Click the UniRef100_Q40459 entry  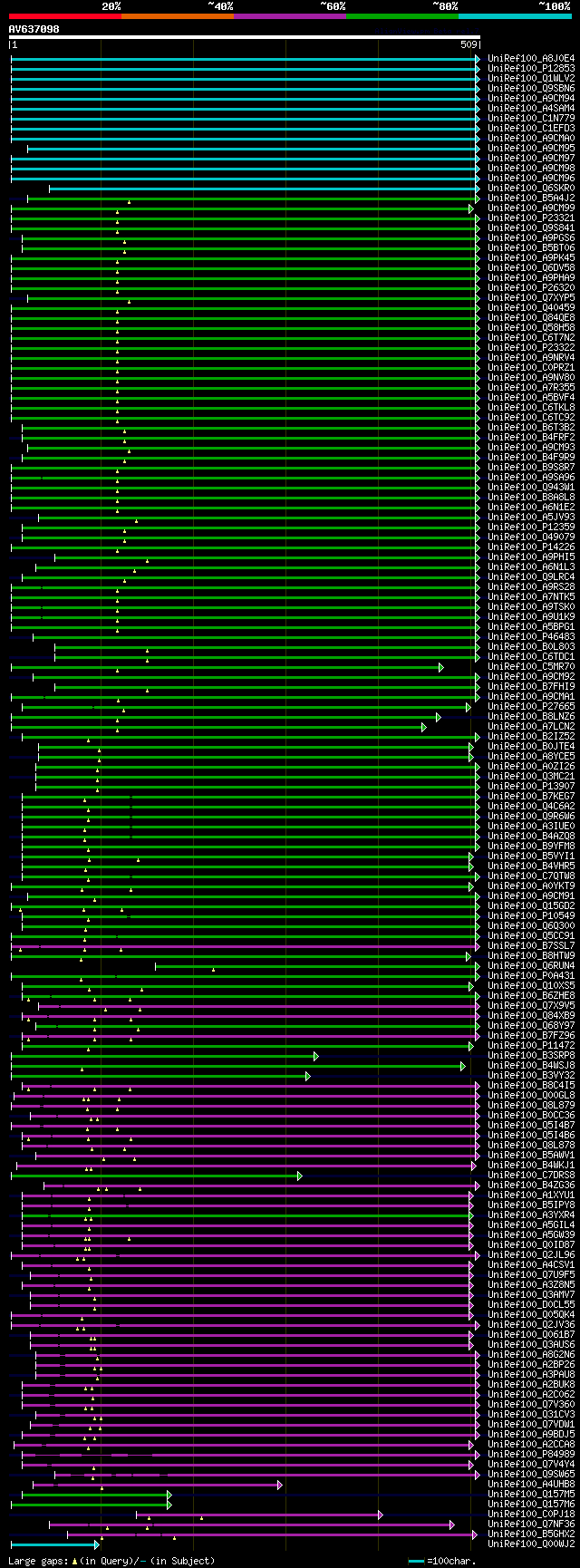[531, 308]
